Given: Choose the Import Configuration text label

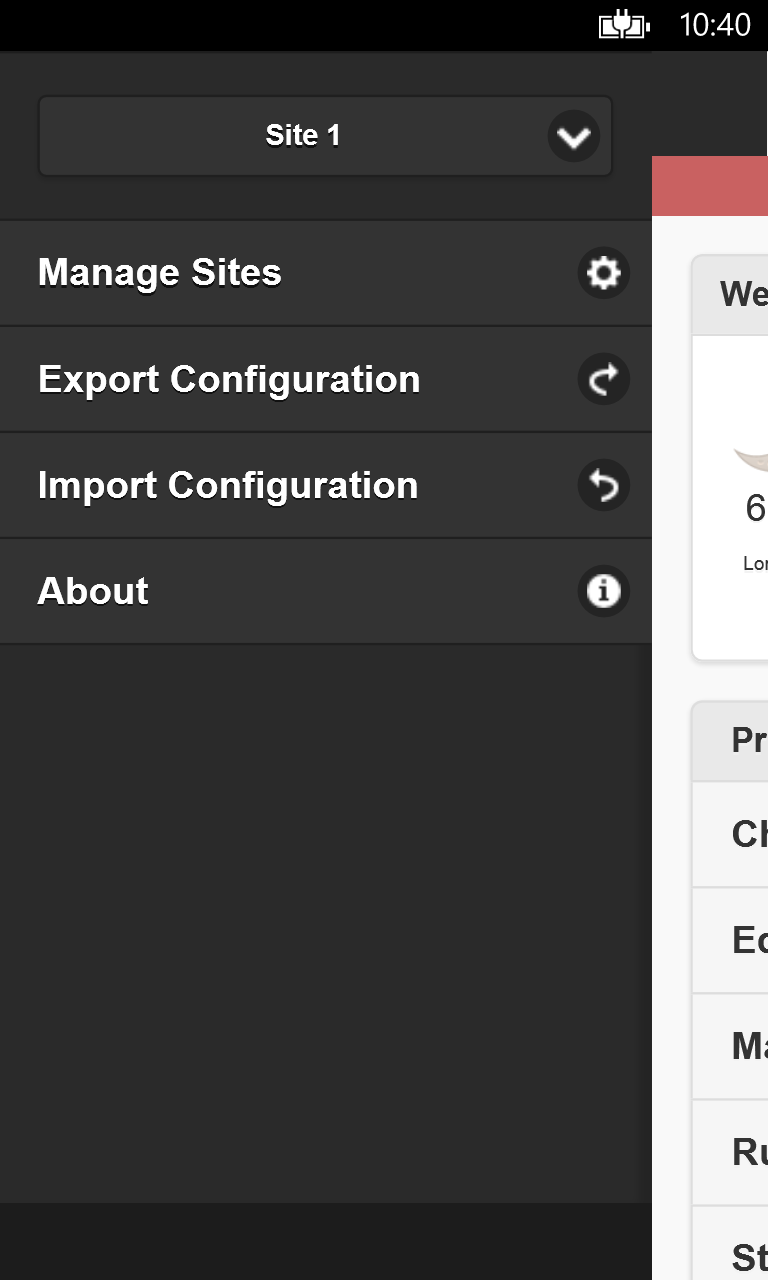Looking at the screenshot, I should (228, 485).
